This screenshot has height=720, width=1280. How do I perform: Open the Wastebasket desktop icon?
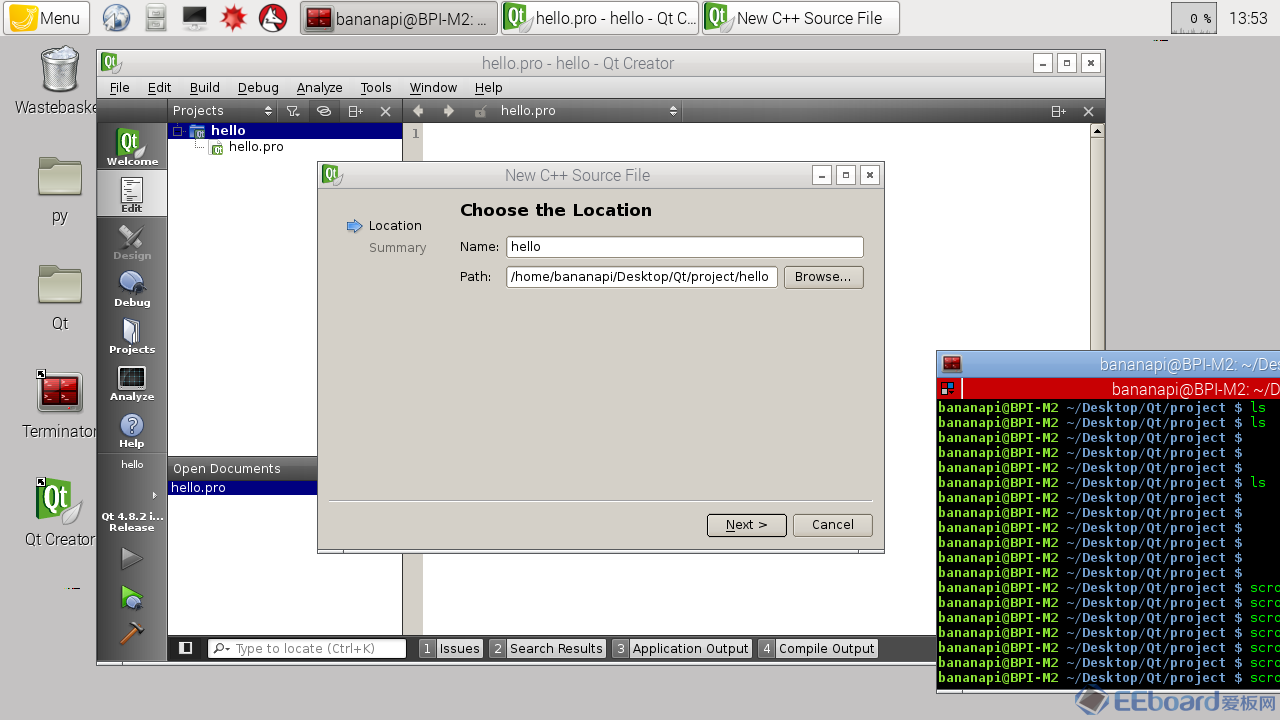point(58,82)
